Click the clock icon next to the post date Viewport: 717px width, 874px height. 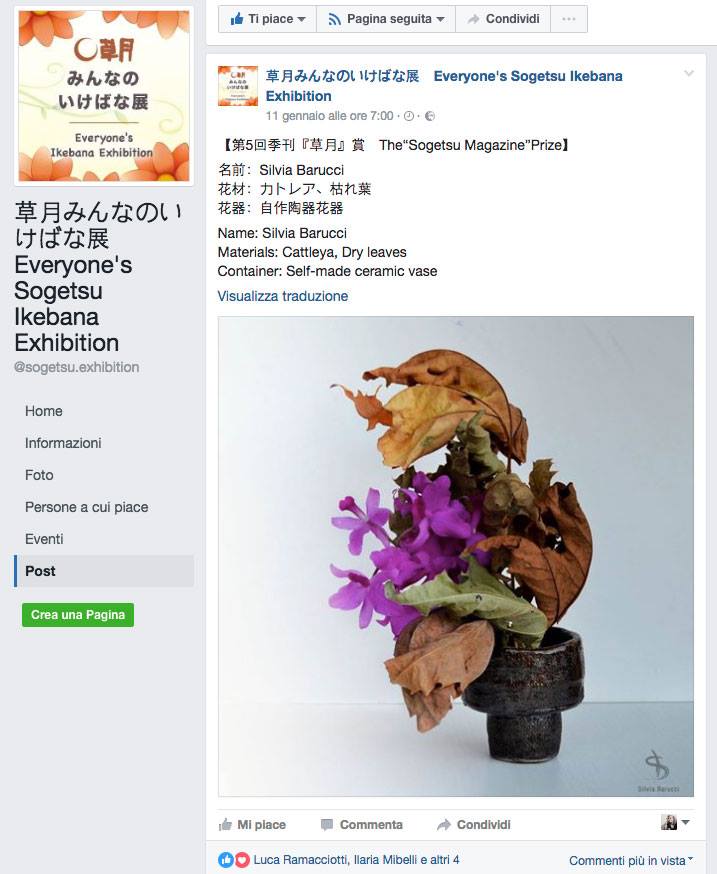409,116
